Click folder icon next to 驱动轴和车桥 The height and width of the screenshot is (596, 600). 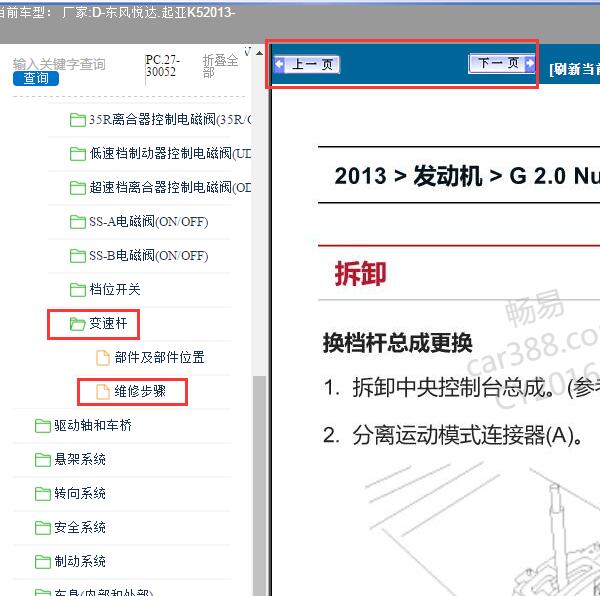point(42,426)
